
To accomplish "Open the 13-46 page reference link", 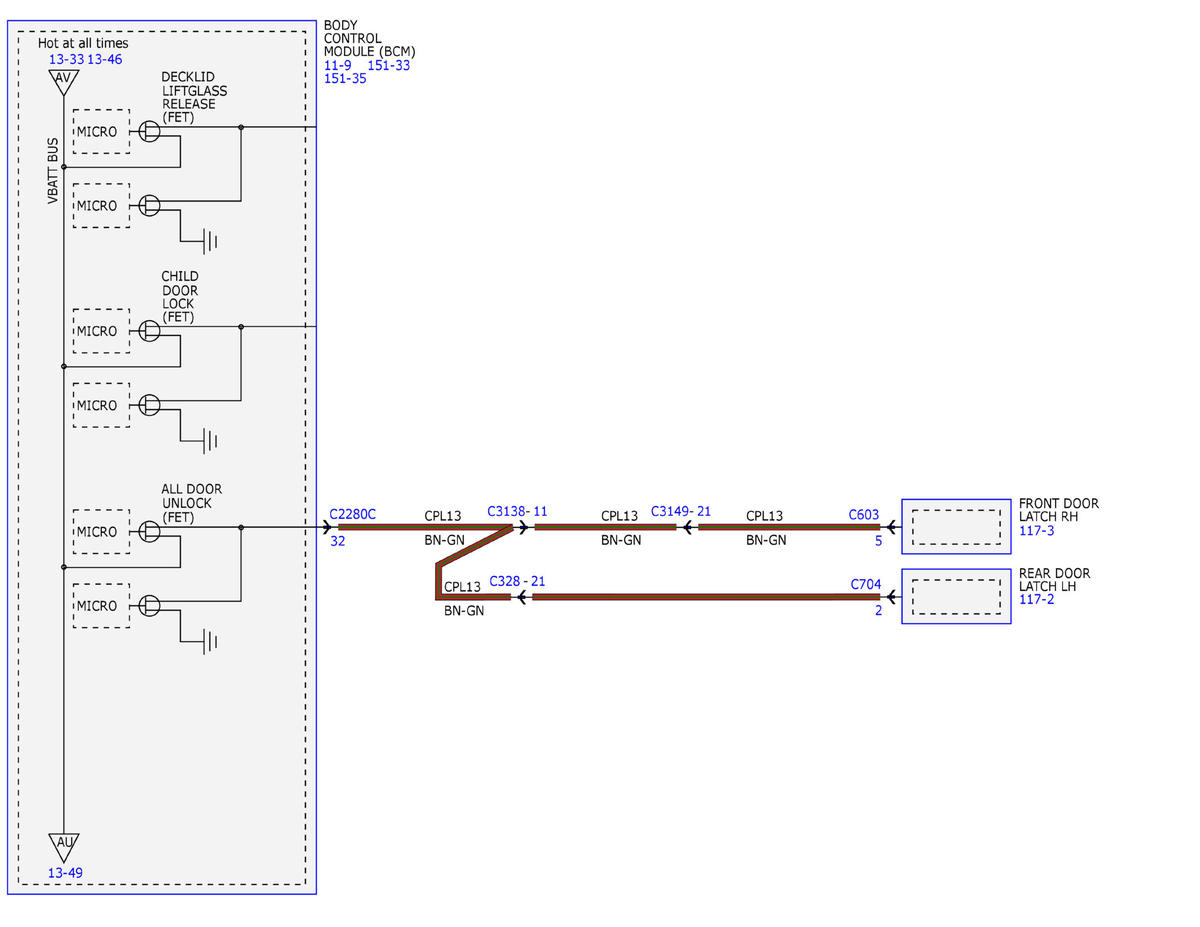I will [x=105, y=59].
